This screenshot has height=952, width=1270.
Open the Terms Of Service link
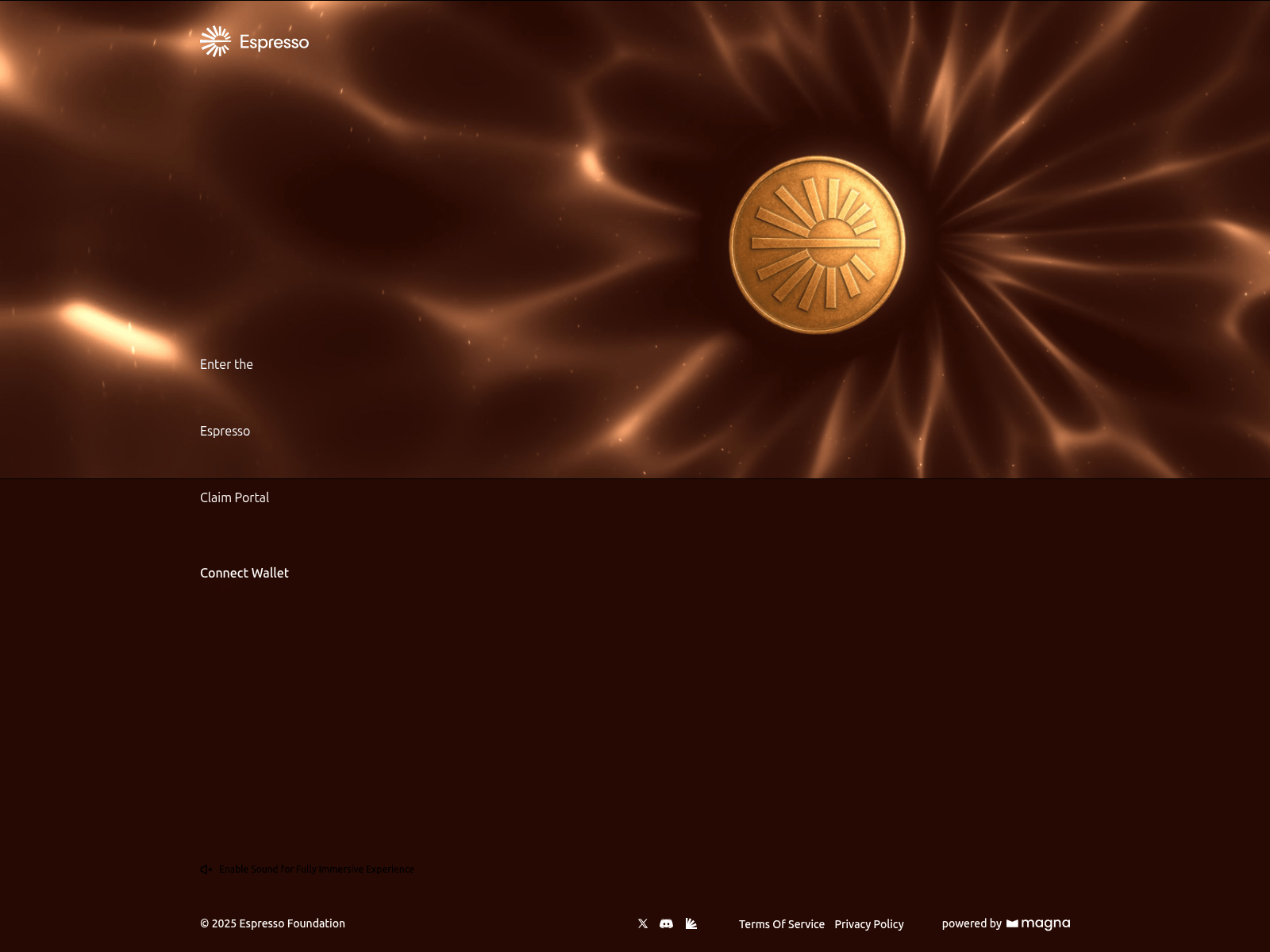[782, 924]
